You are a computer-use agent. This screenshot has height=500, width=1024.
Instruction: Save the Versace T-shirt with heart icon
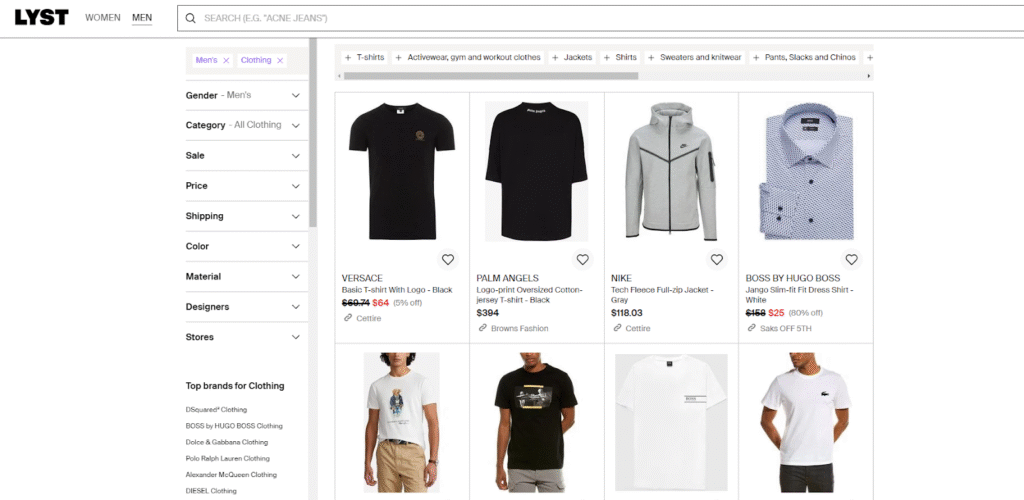[447, 259]
